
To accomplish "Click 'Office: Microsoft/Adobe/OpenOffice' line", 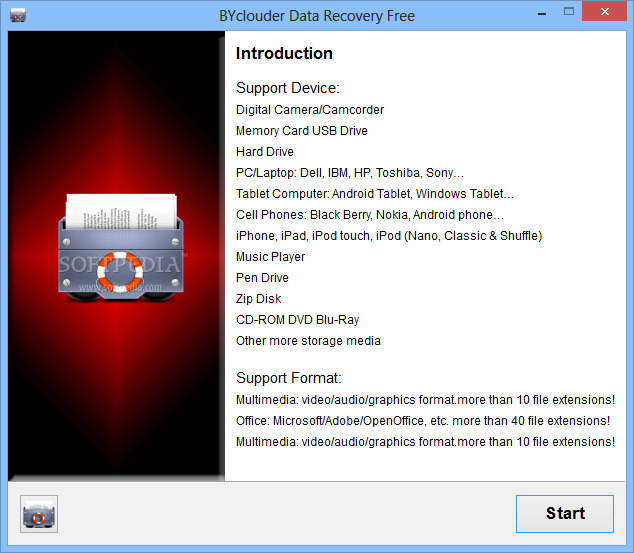I will [423, 421].
